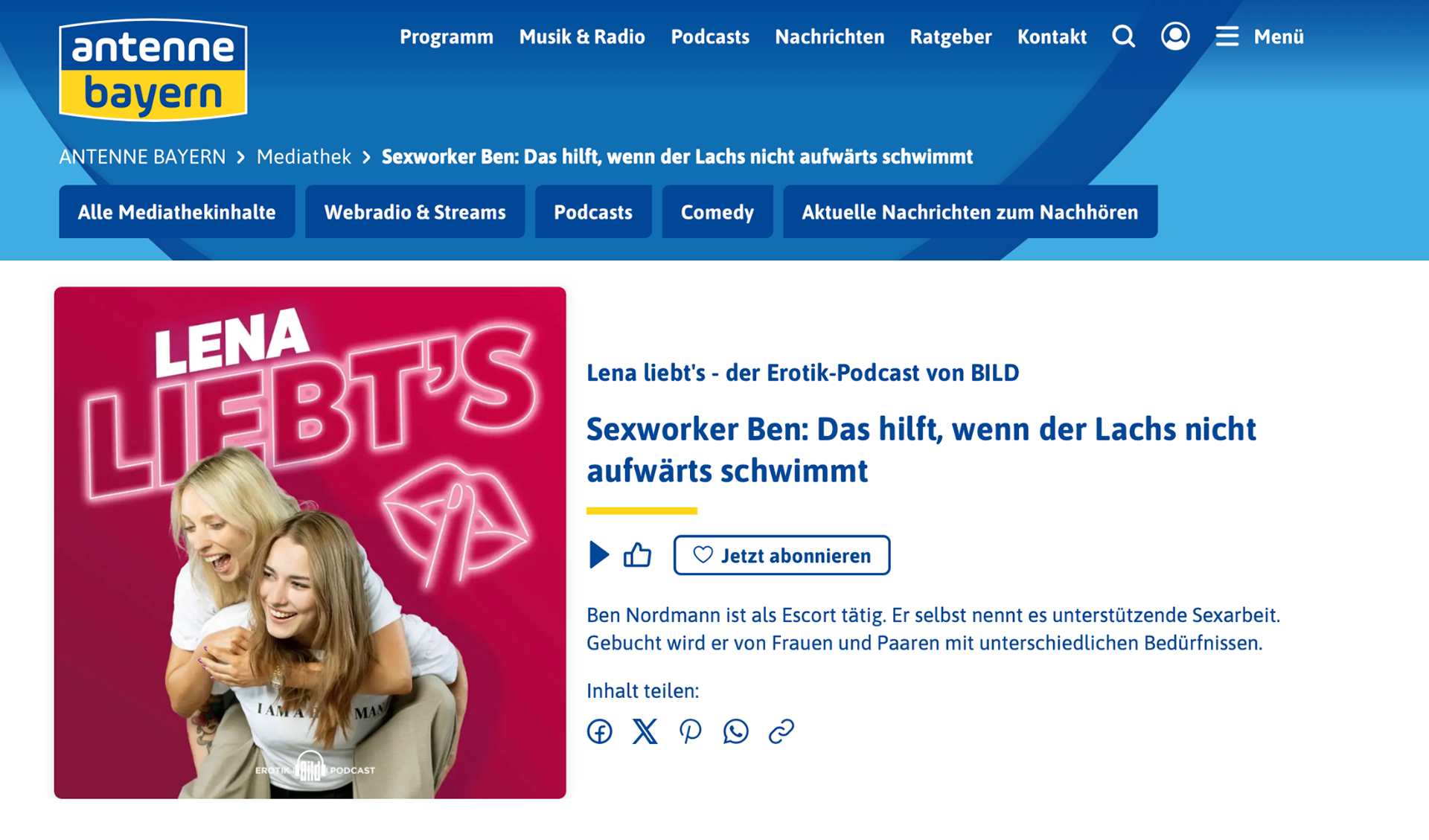The height and width of the screenshot is (840, 1429).
Task: Go to Mediathek breadcrumb link
Action: click(x=304, y=157)
